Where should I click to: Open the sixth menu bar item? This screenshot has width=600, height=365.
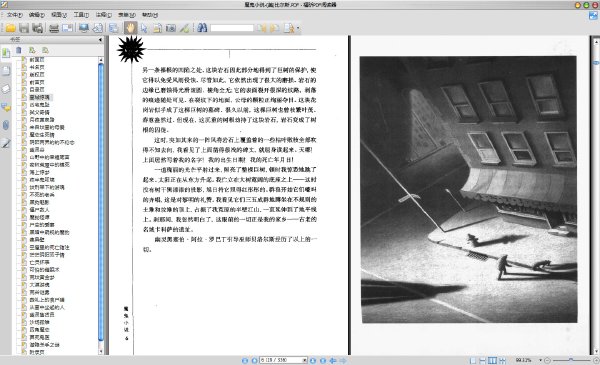tap(127, 15)
